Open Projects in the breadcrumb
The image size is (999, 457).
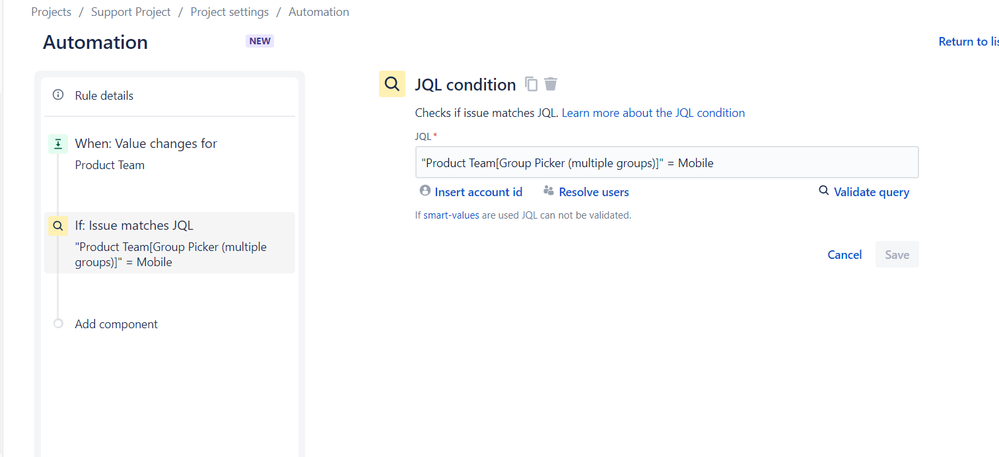pyautogui.click(x=51, y=12)
